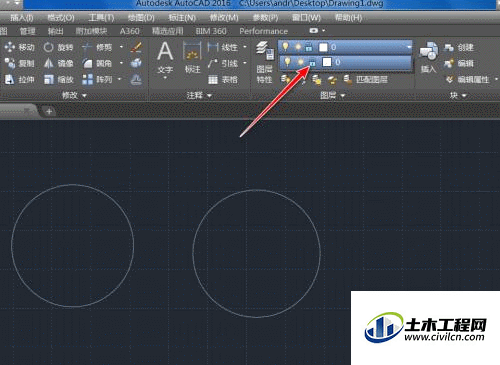The image size is (500, 365).
Task: Click white color swatch in top layer row
Action: coord(323,47)
